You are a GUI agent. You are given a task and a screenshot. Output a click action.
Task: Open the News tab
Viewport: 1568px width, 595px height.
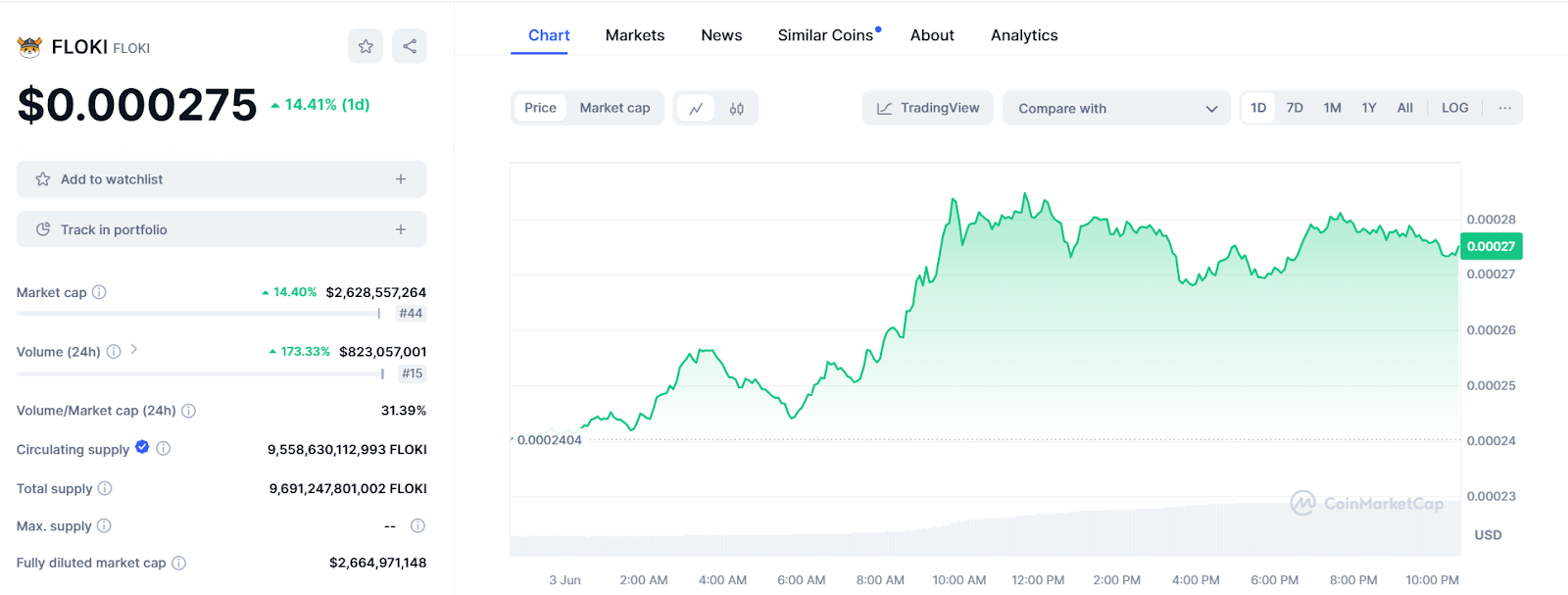pos(721,35)
